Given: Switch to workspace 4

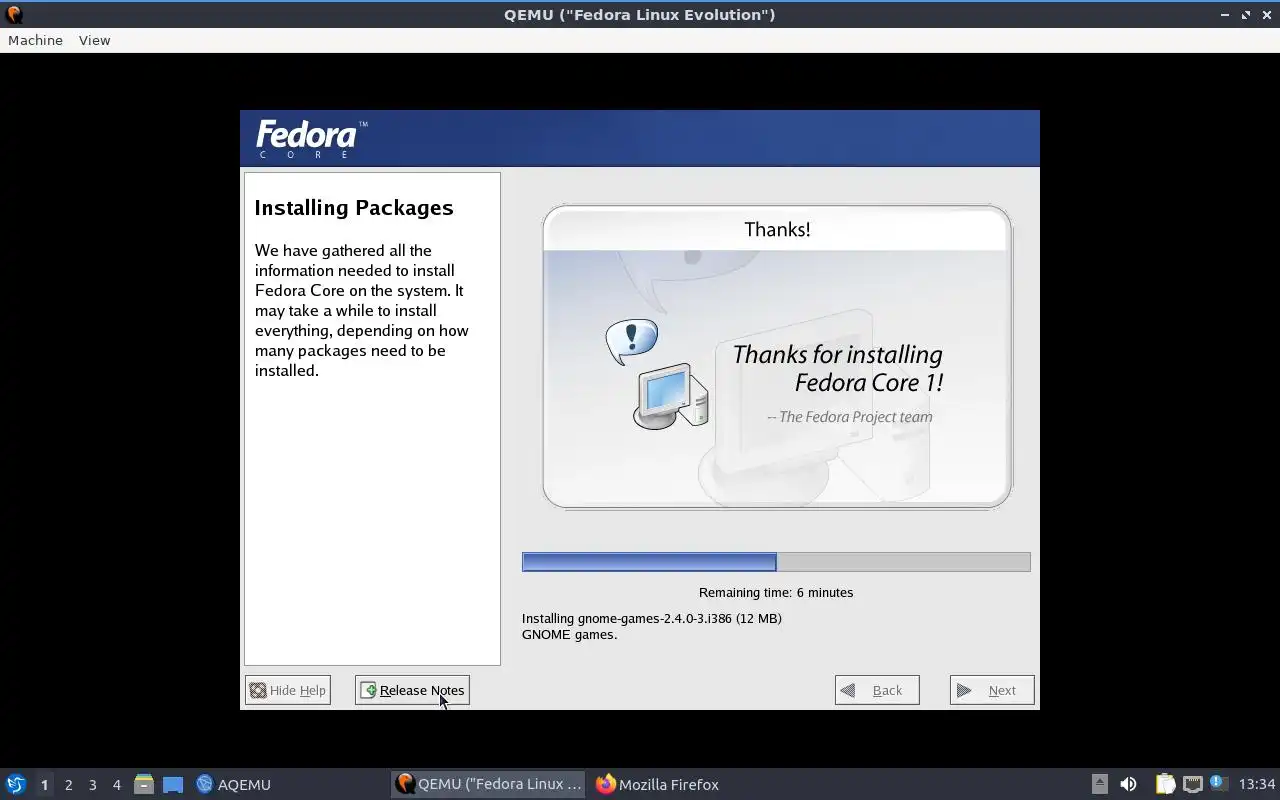Looking at the screenshot, I should pyautogui.click(x=116, y=784).
